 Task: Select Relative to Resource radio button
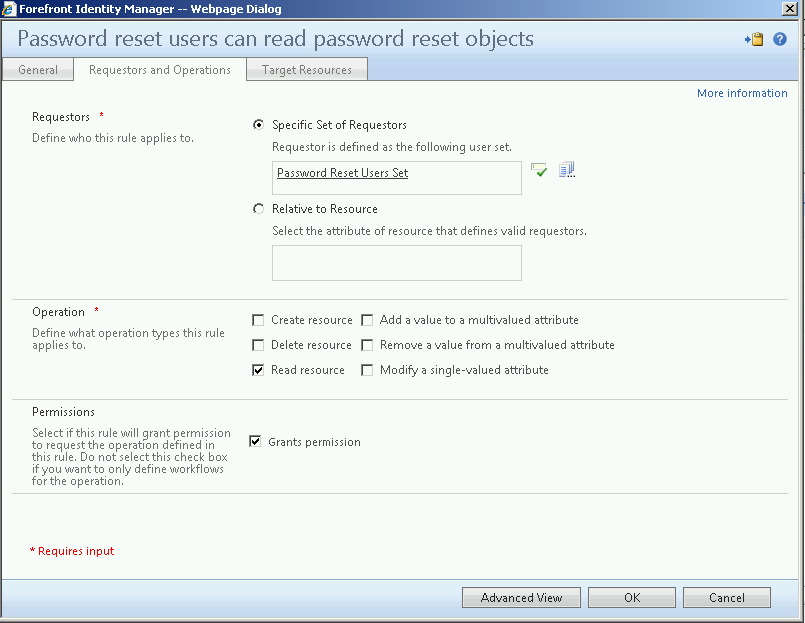tap(259, 209)
